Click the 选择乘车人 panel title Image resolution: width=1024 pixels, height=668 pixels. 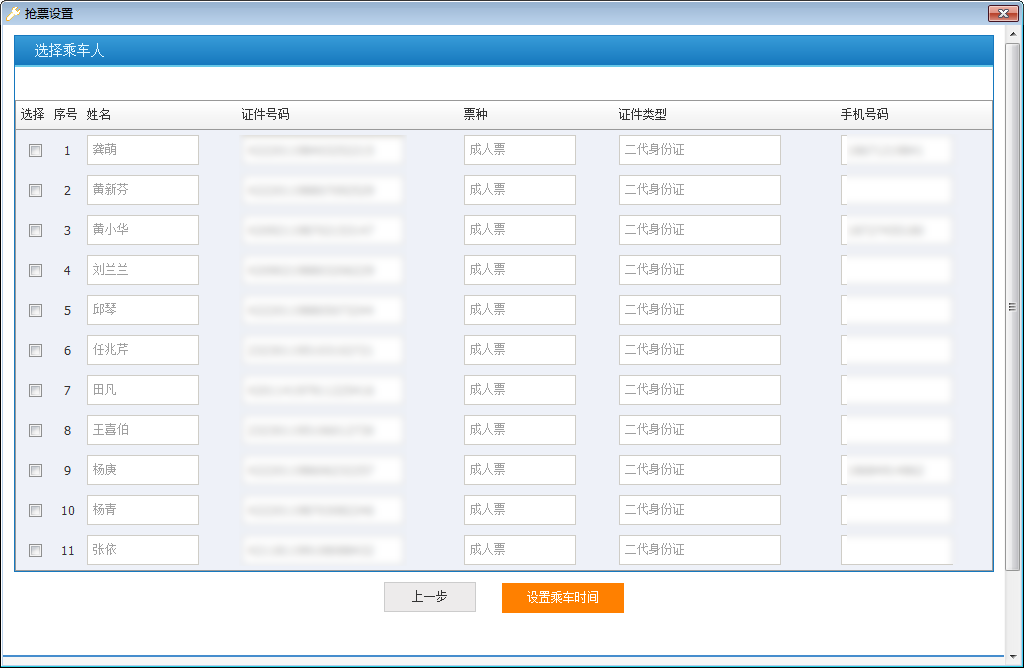[x=69, y=50]
